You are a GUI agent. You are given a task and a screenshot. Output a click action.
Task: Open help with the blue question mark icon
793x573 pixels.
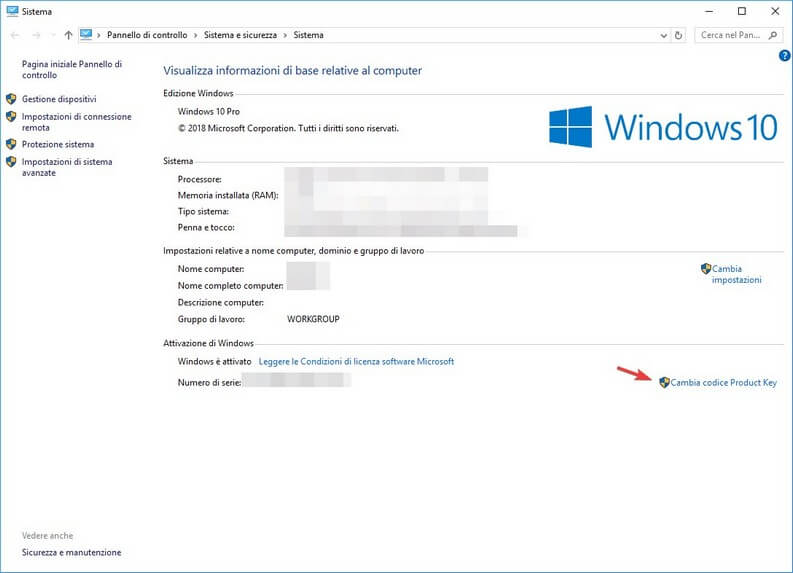click(x=784, y=56)
